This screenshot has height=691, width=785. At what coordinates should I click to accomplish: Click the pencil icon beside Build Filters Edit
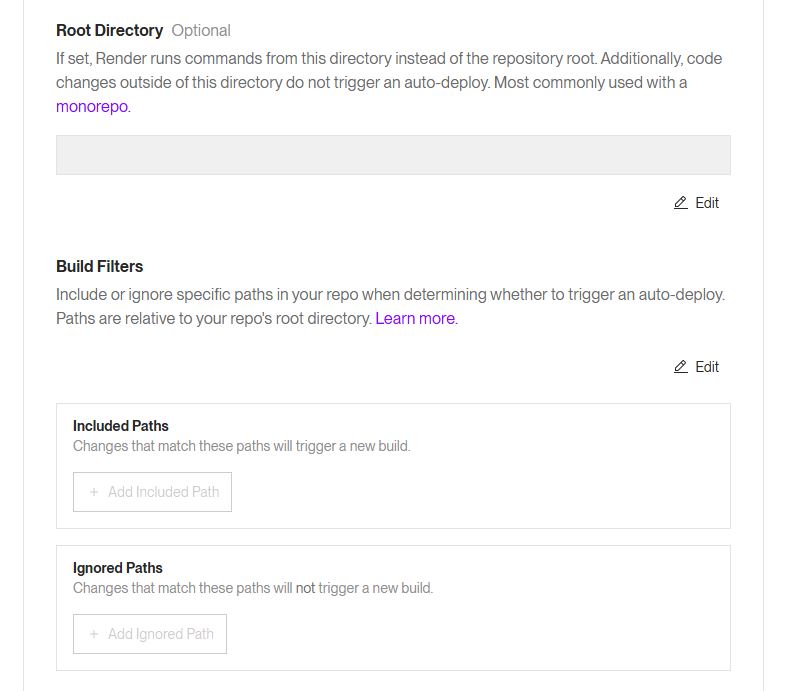[681, 367]
